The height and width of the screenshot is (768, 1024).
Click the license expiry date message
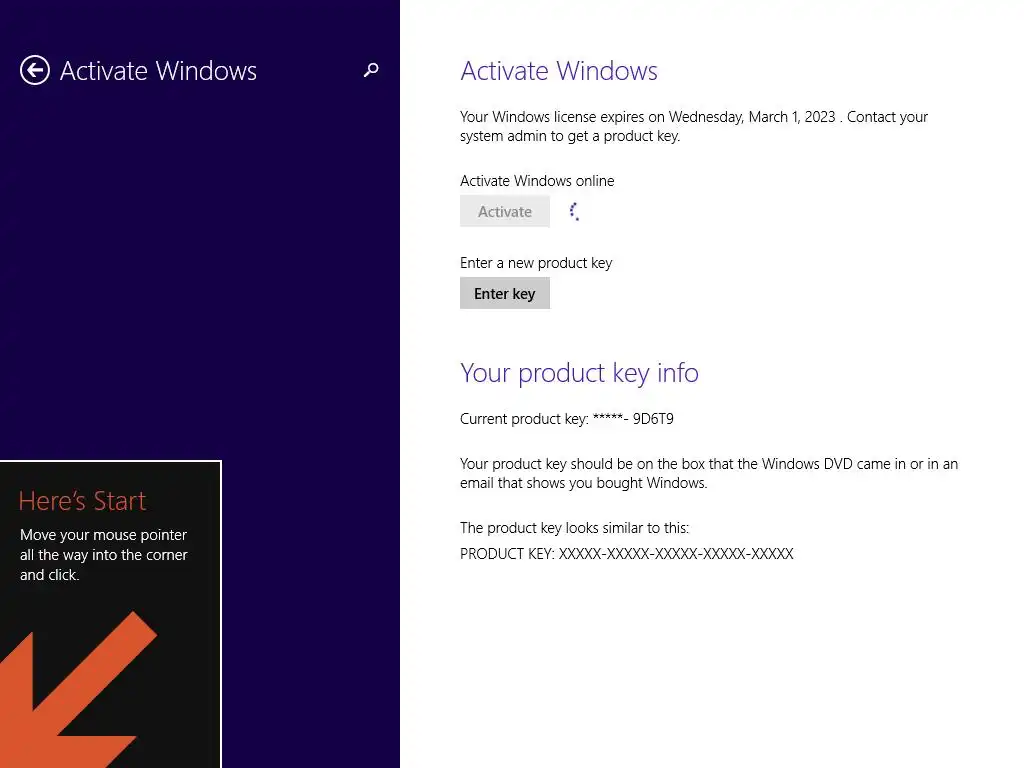pos(694,126)
